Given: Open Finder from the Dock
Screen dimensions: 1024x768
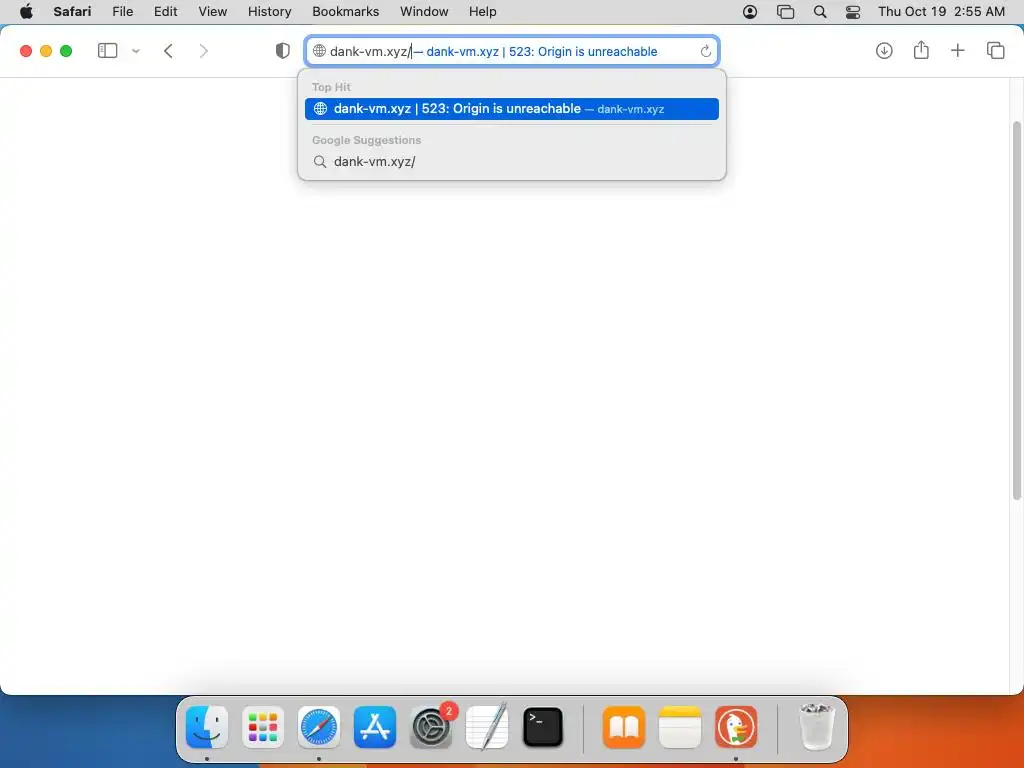Looking at the screenshot, I should click(x=207, y=727).
